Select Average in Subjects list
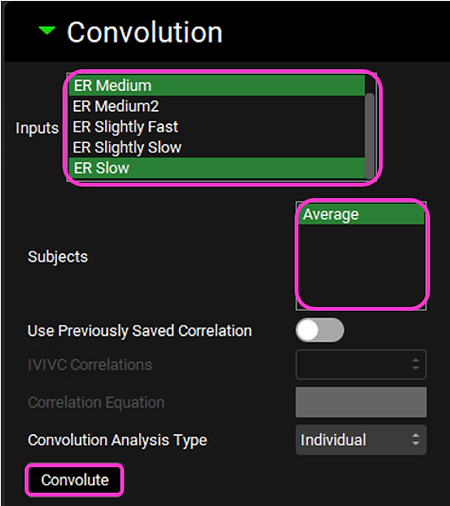 [361, 214]
